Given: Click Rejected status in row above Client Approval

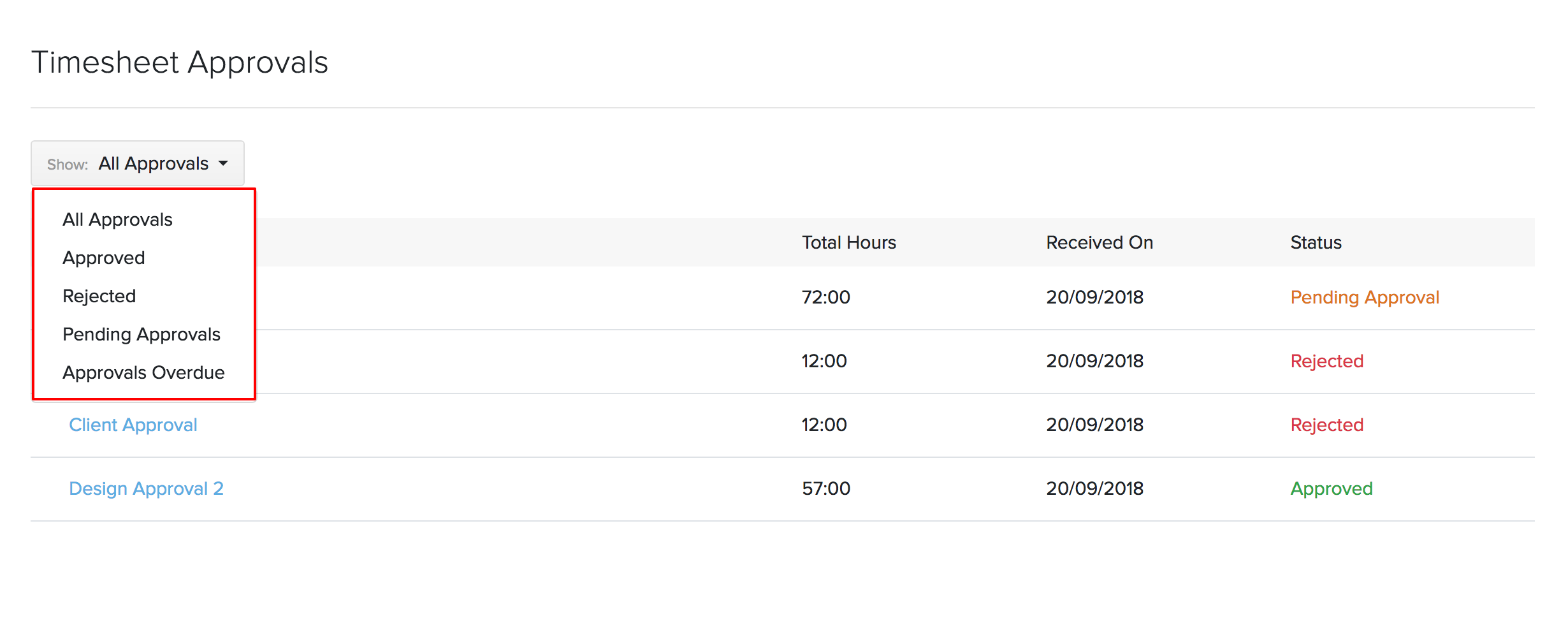Looking at the screenshot, I should click(1326, 362).
